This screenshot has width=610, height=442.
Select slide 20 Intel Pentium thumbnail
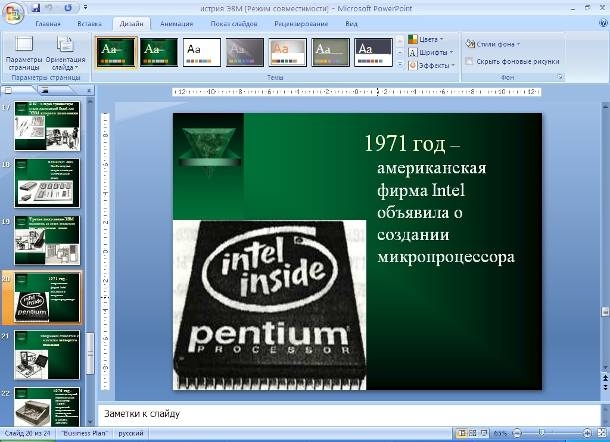(x=47, y=297)
